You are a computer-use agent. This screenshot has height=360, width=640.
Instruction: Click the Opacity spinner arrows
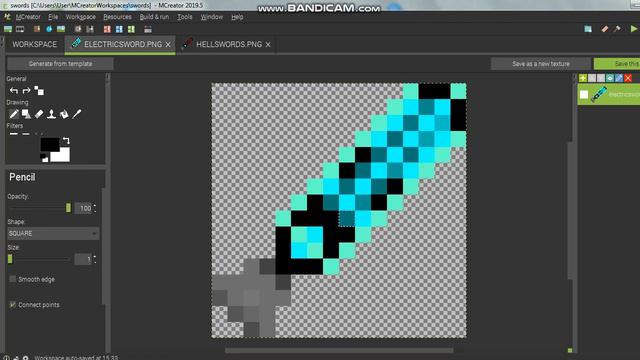click(x=95, y=208)
